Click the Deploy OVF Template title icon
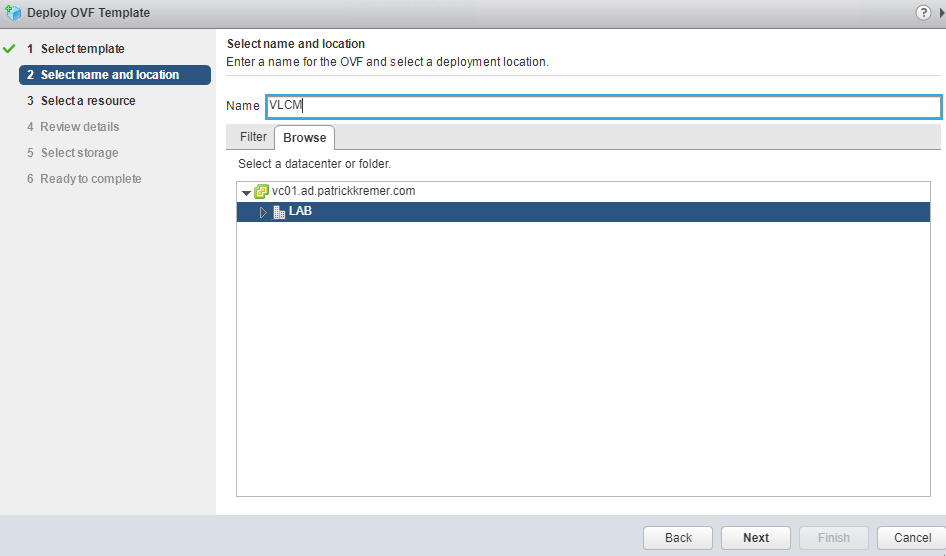The height and width of the screenshot is (556, 946). 13,13
